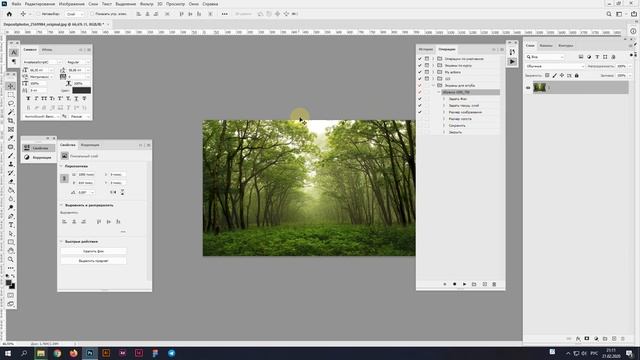
Task: Delete layer using Layers panel trash icon
Action: 622,339
